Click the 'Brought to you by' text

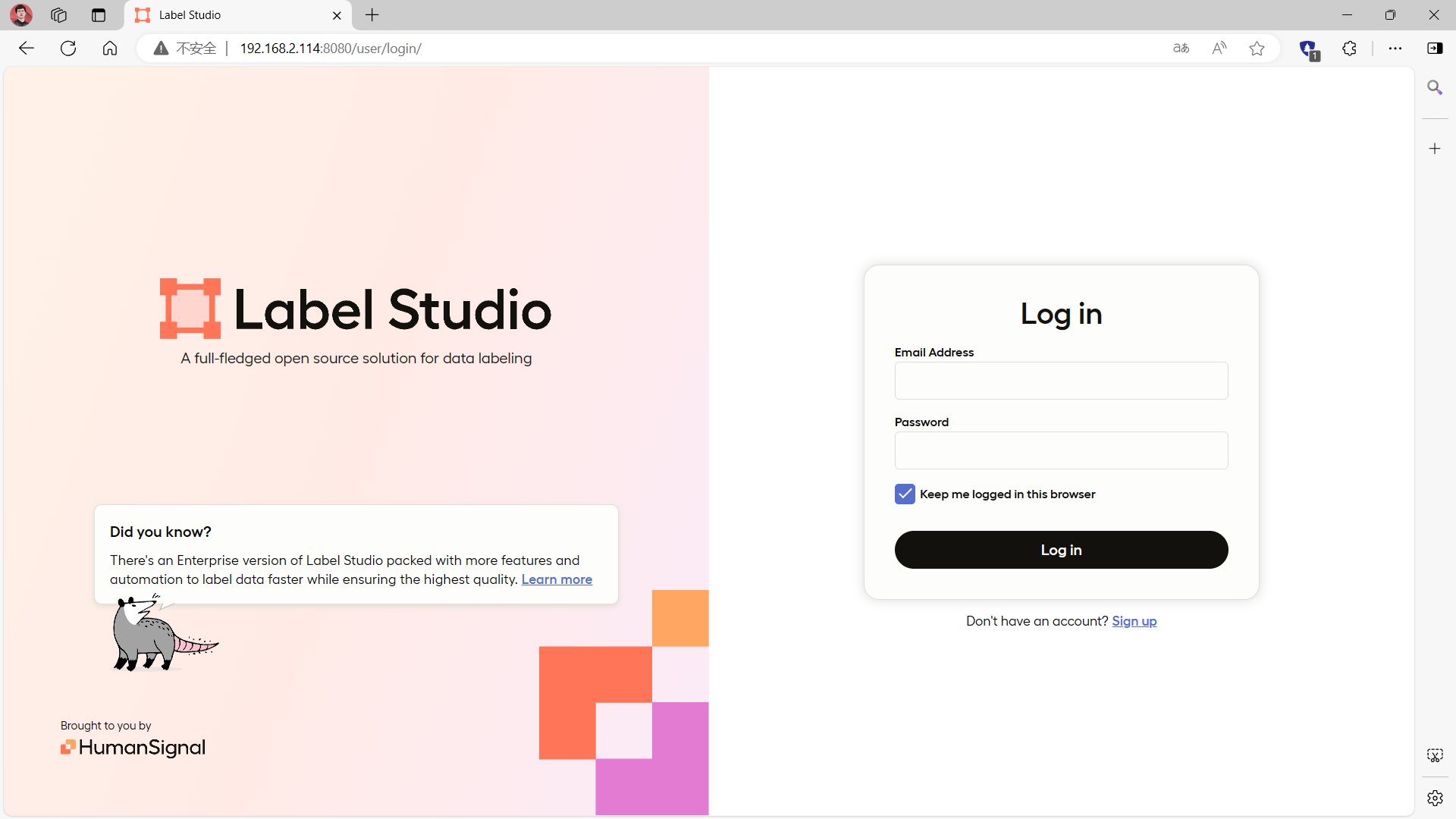(106, 726)
